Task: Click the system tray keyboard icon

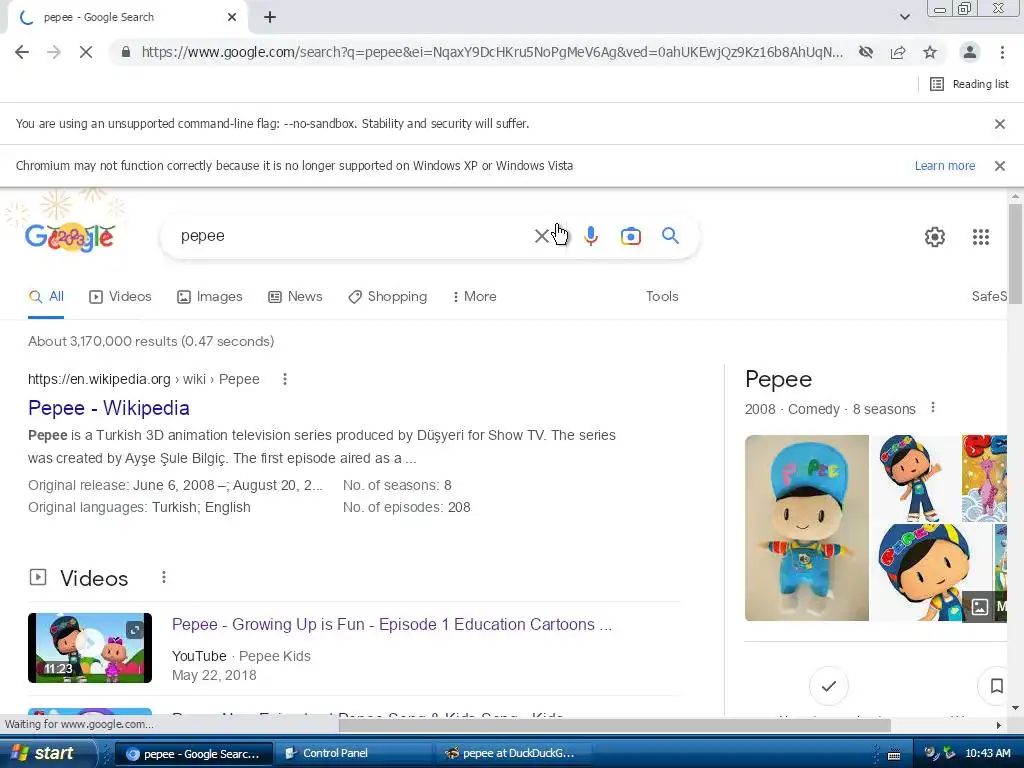Action: [894, 755]
